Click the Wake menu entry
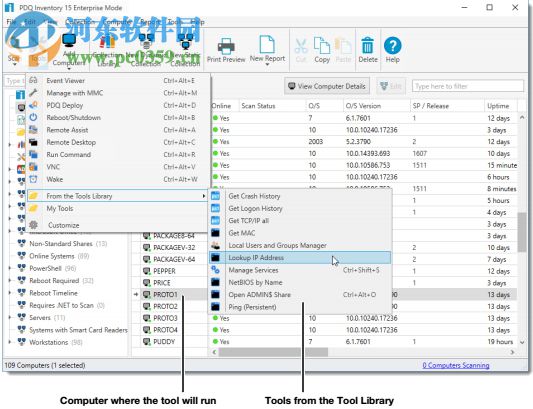This screenshot has width=533, height=409. (x=118, y=179)
